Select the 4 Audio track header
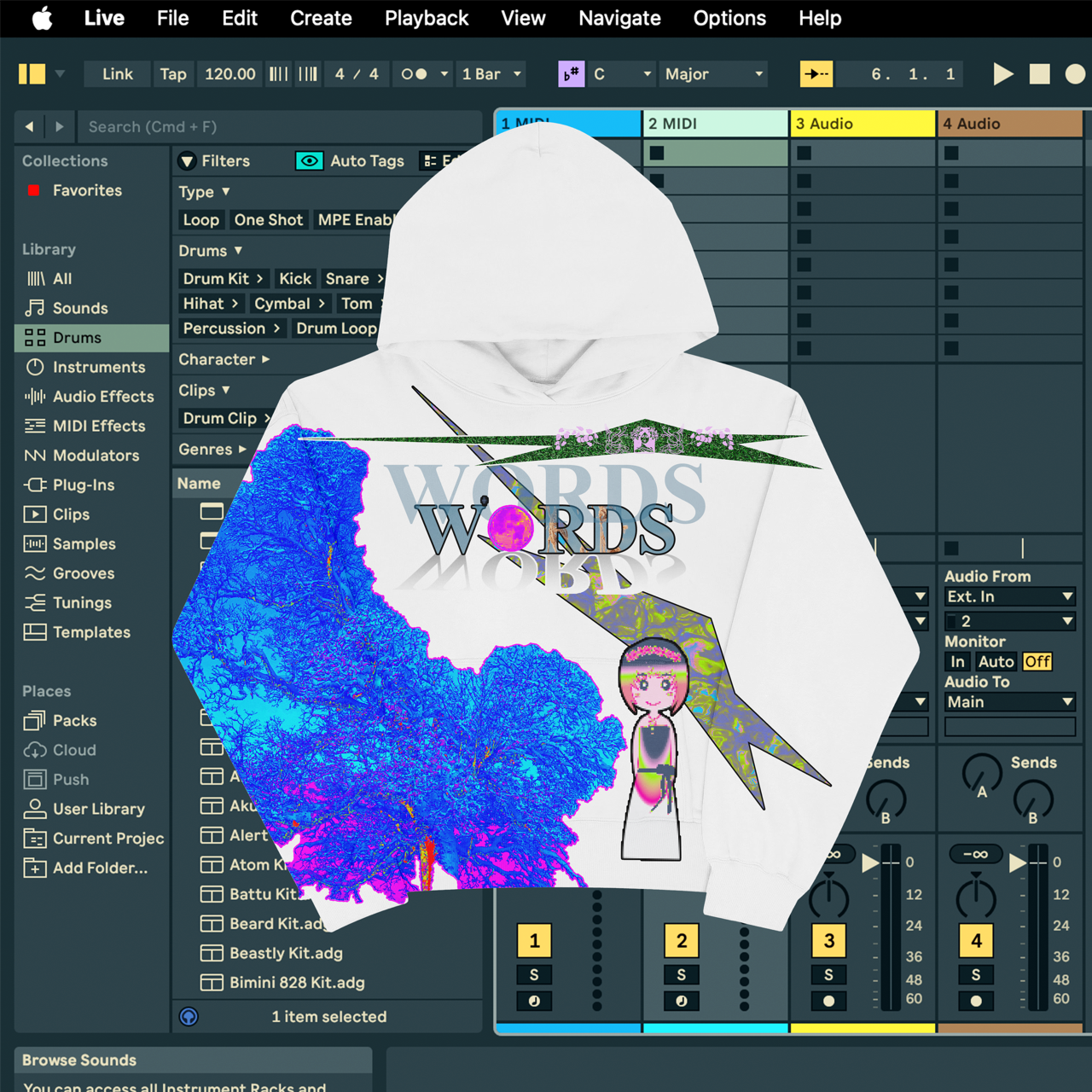 pos(1010,124)
